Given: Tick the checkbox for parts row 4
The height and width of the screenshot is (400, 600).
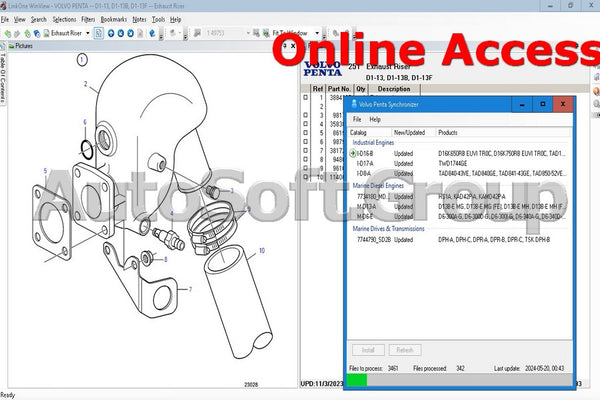Looking at the screenshot, I should point(305,124).
